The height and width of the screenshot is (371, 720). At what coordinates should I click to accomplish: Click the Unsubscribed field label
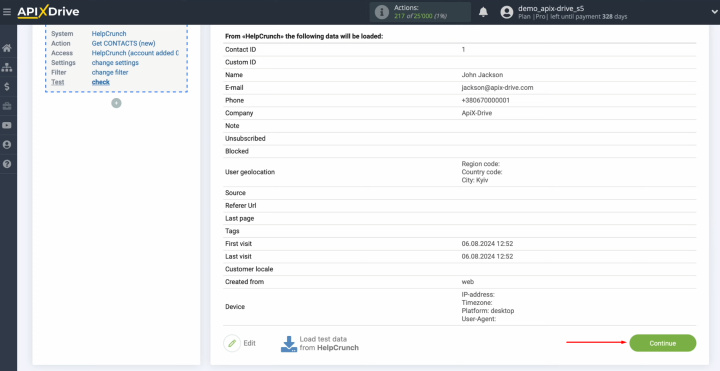tap(245, 138)
